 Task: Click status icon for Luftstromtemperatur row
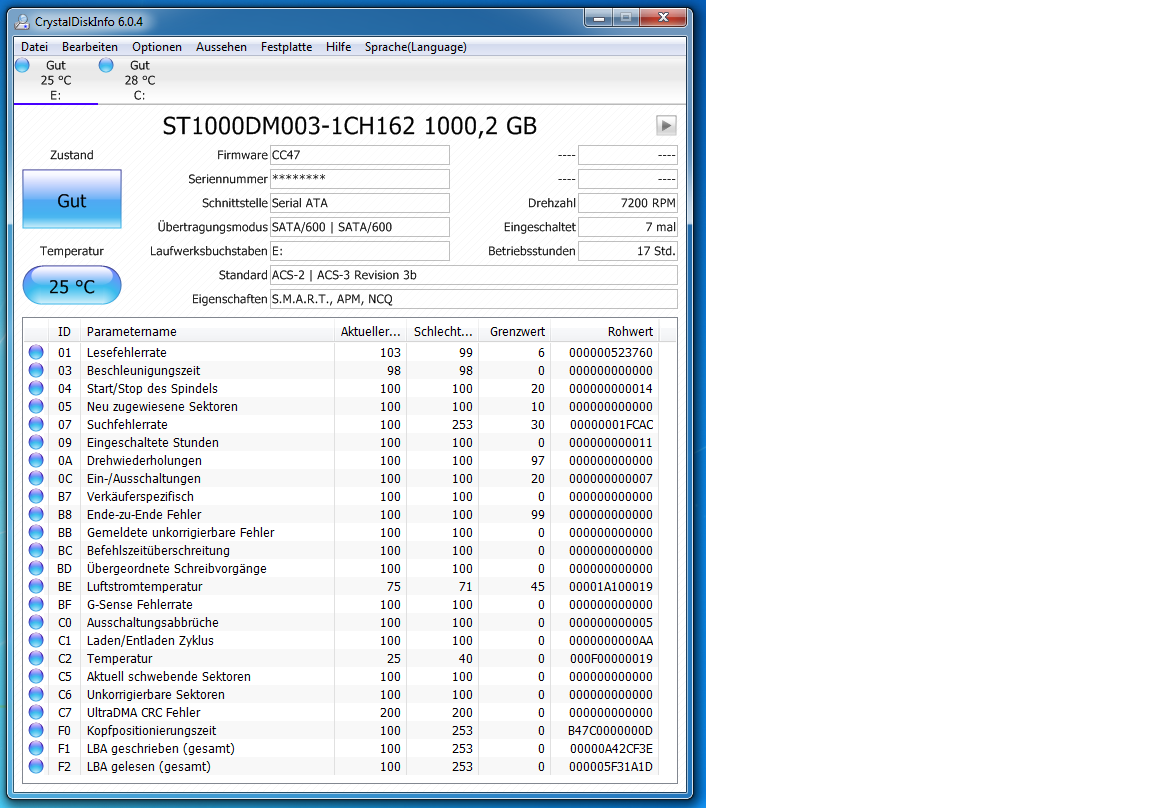click(36, 586)
